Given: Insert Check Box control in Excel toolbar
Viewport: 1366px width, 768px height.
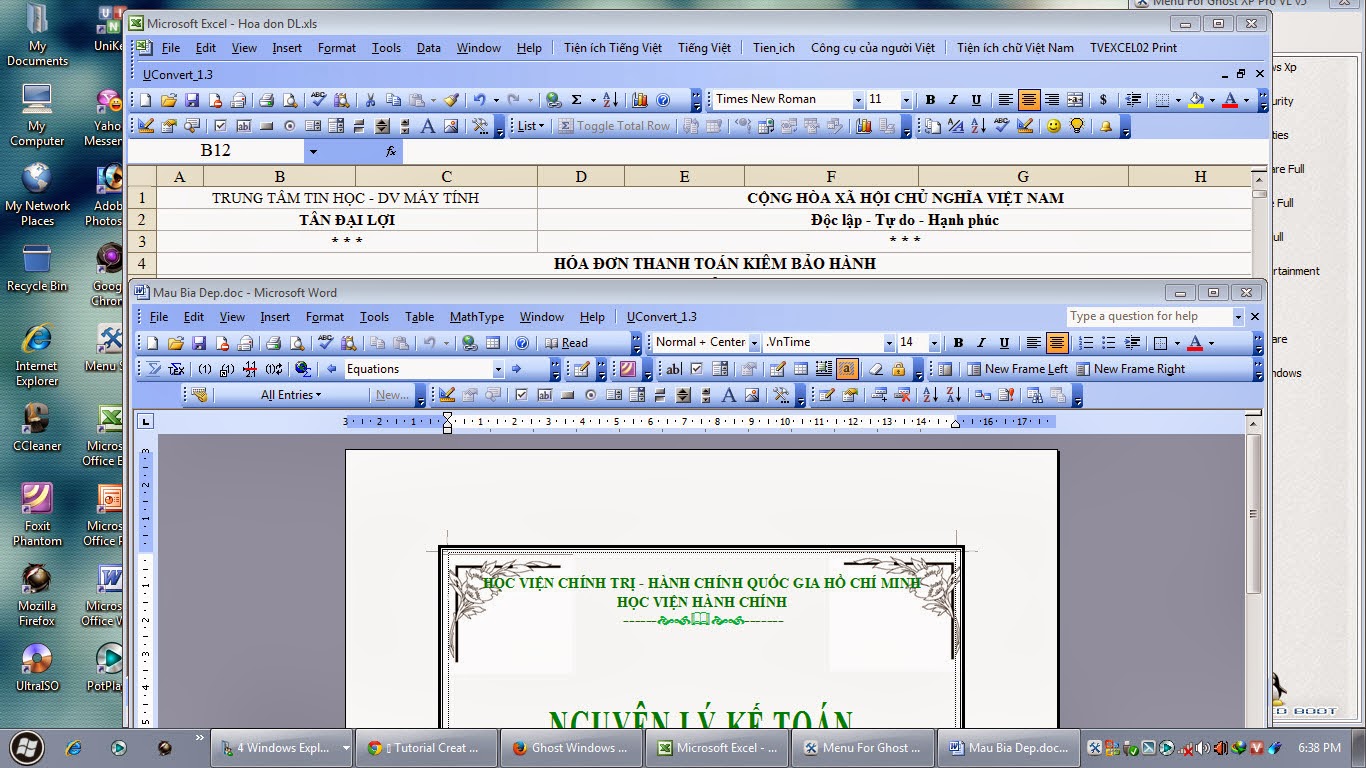Looking at the screenshot, I should coord(220,126).
